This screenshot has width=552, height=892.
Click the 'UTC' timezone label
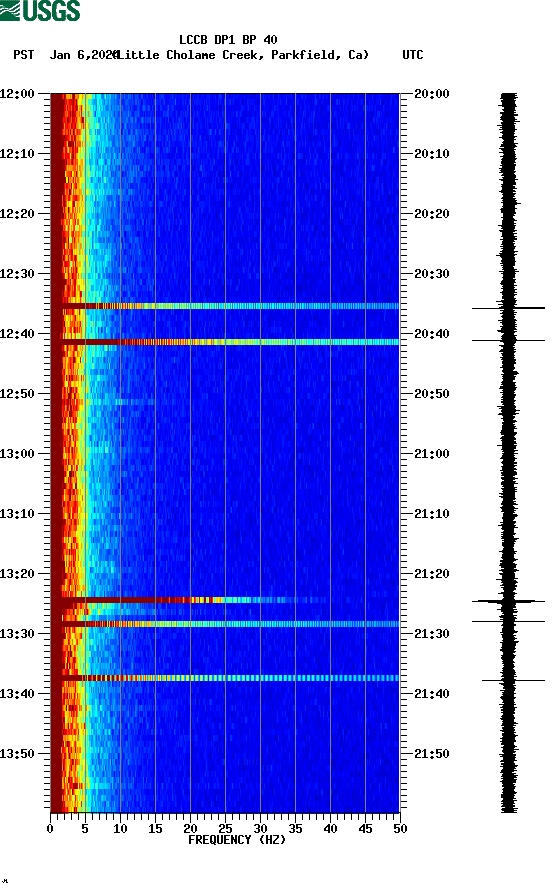pos(413,55)
